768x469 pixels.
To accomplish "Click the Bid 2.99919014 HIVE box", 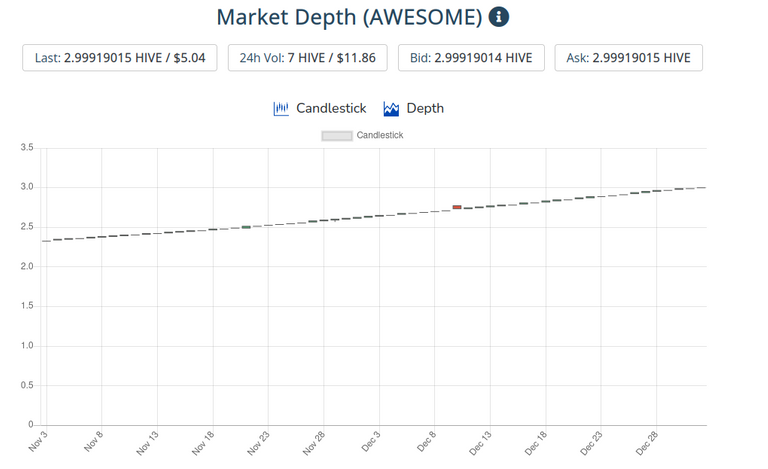I will (471, 58).
